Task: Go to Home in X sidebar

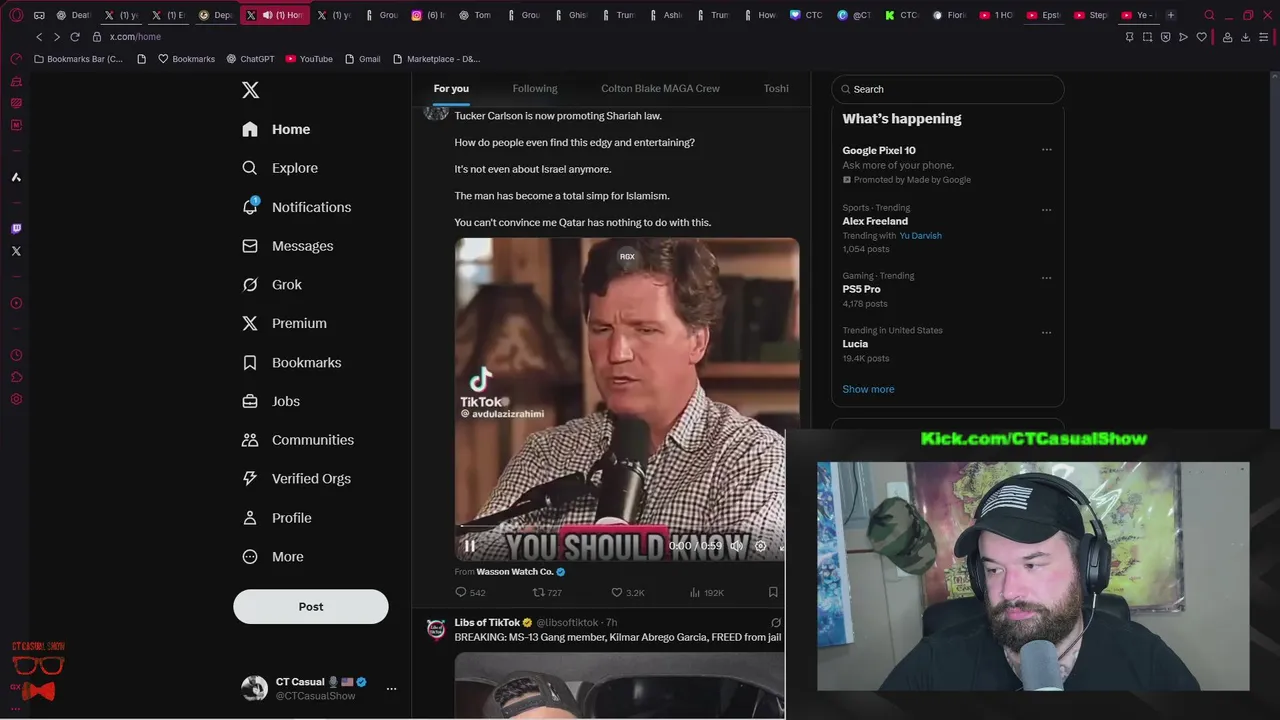Action: click(x=276, y=129)
